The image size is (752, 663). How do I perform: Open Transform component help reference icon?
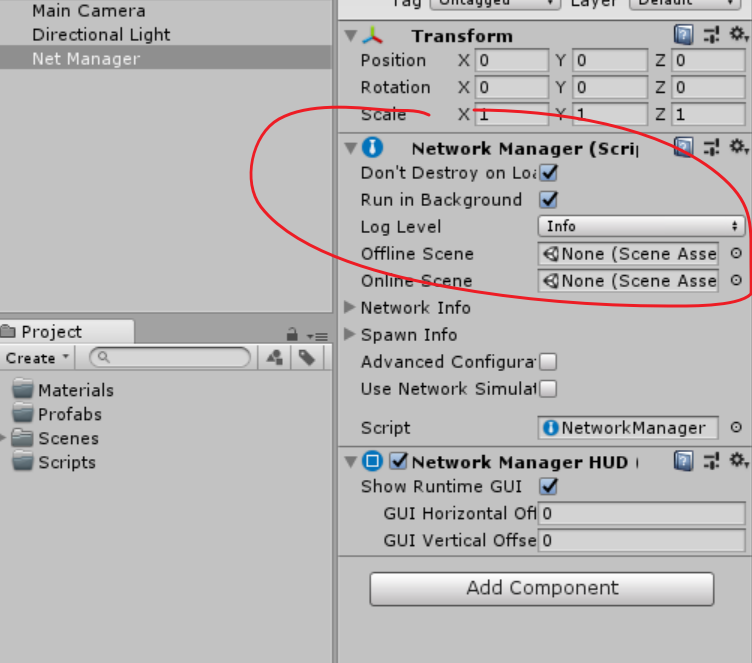coord(683,35)
